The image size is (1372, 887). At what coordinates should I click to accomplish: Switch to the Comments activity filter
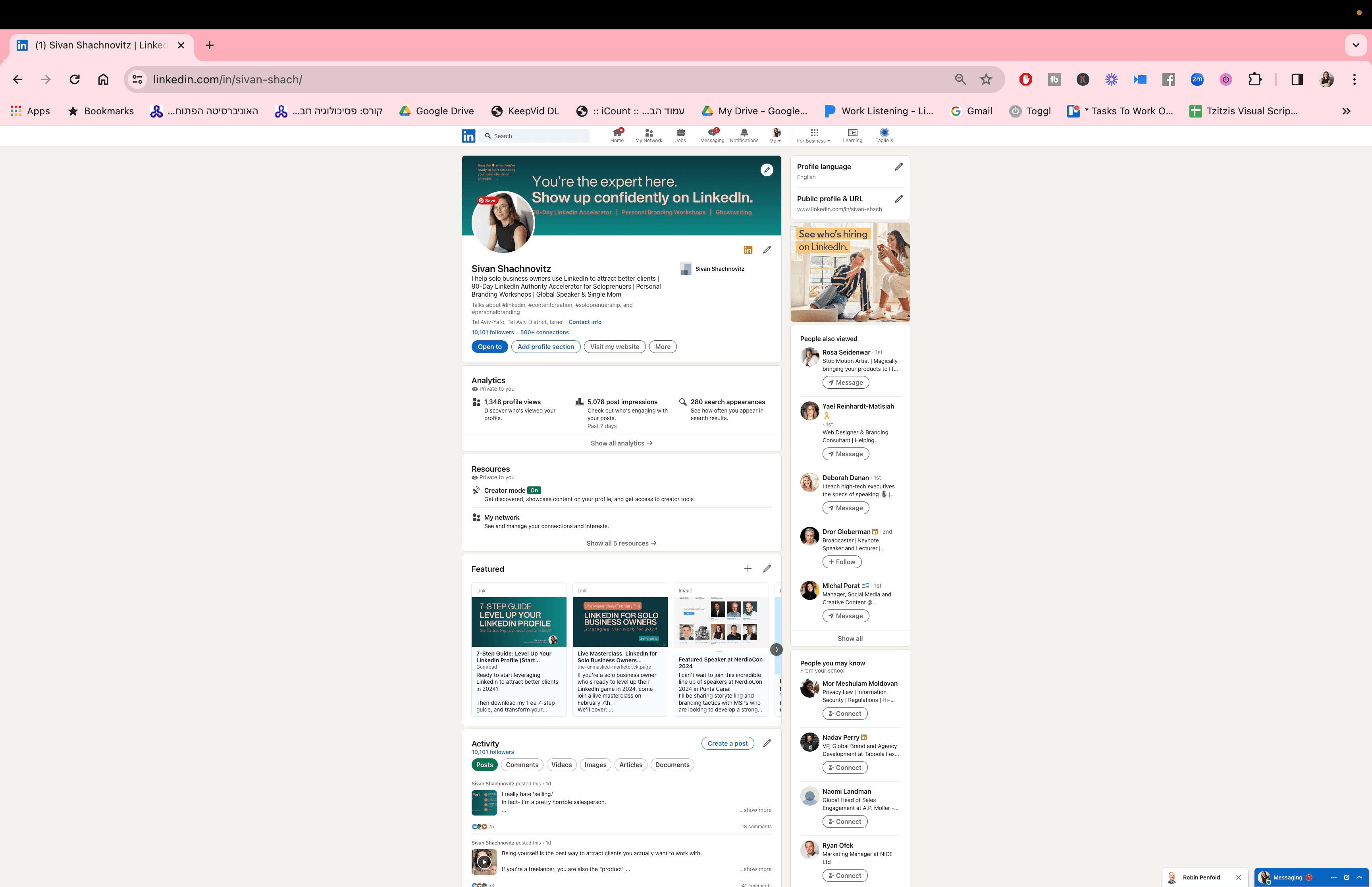click(x=522, y=765)
